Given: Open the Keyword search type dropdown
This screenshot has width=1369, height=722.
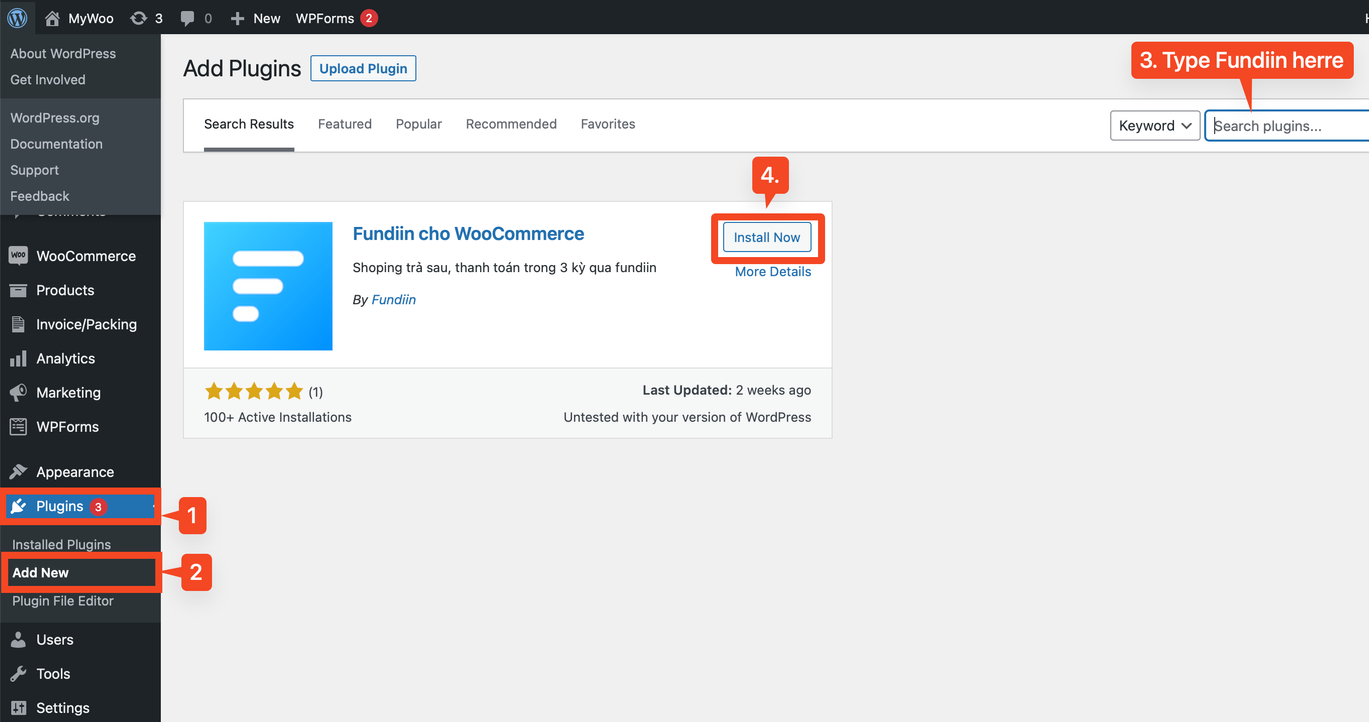Looking at the screenshot, I should [1155, 125].
